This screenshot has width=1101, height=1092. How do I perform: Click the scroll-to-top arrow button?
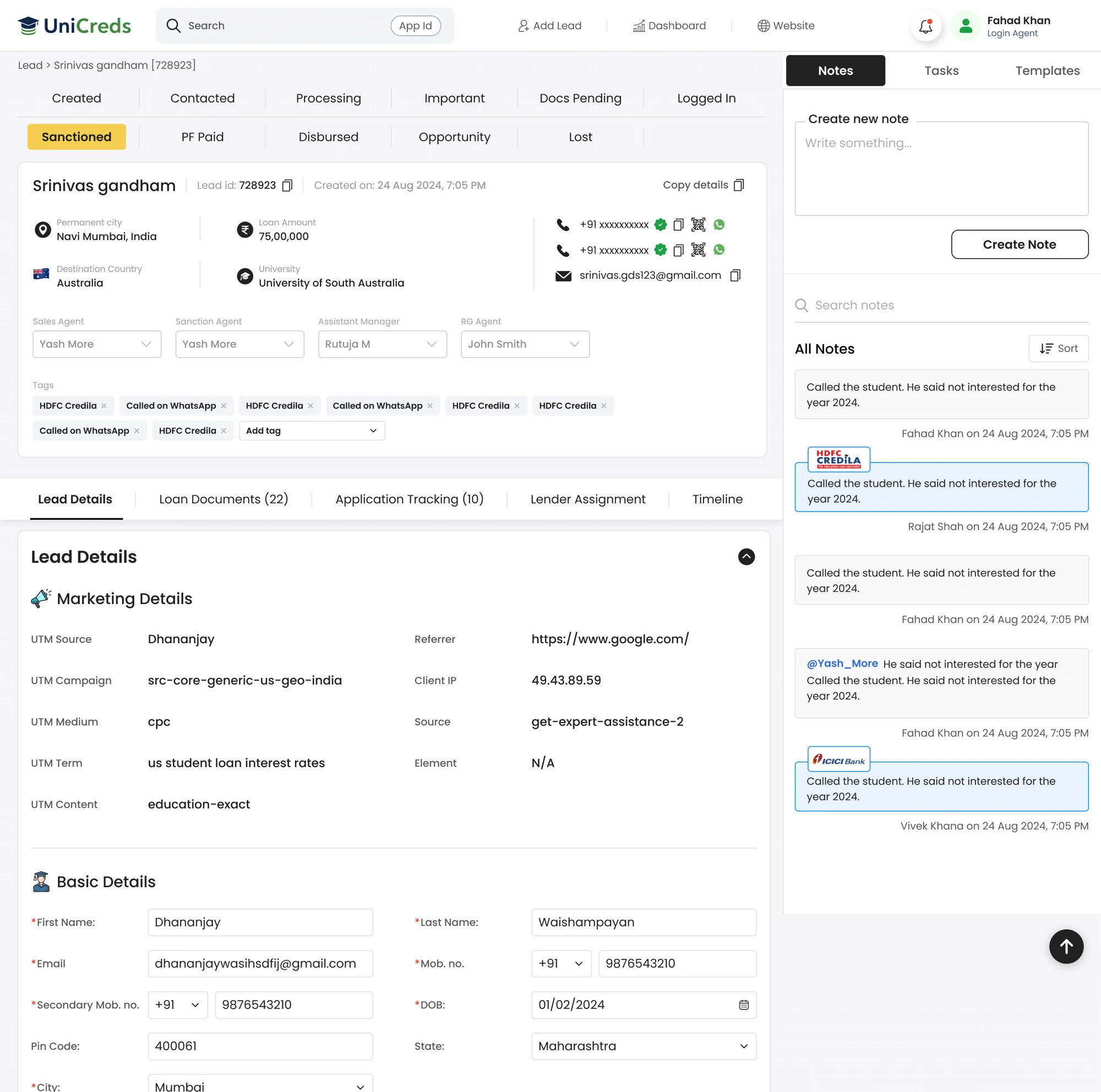coord(1066,946)
